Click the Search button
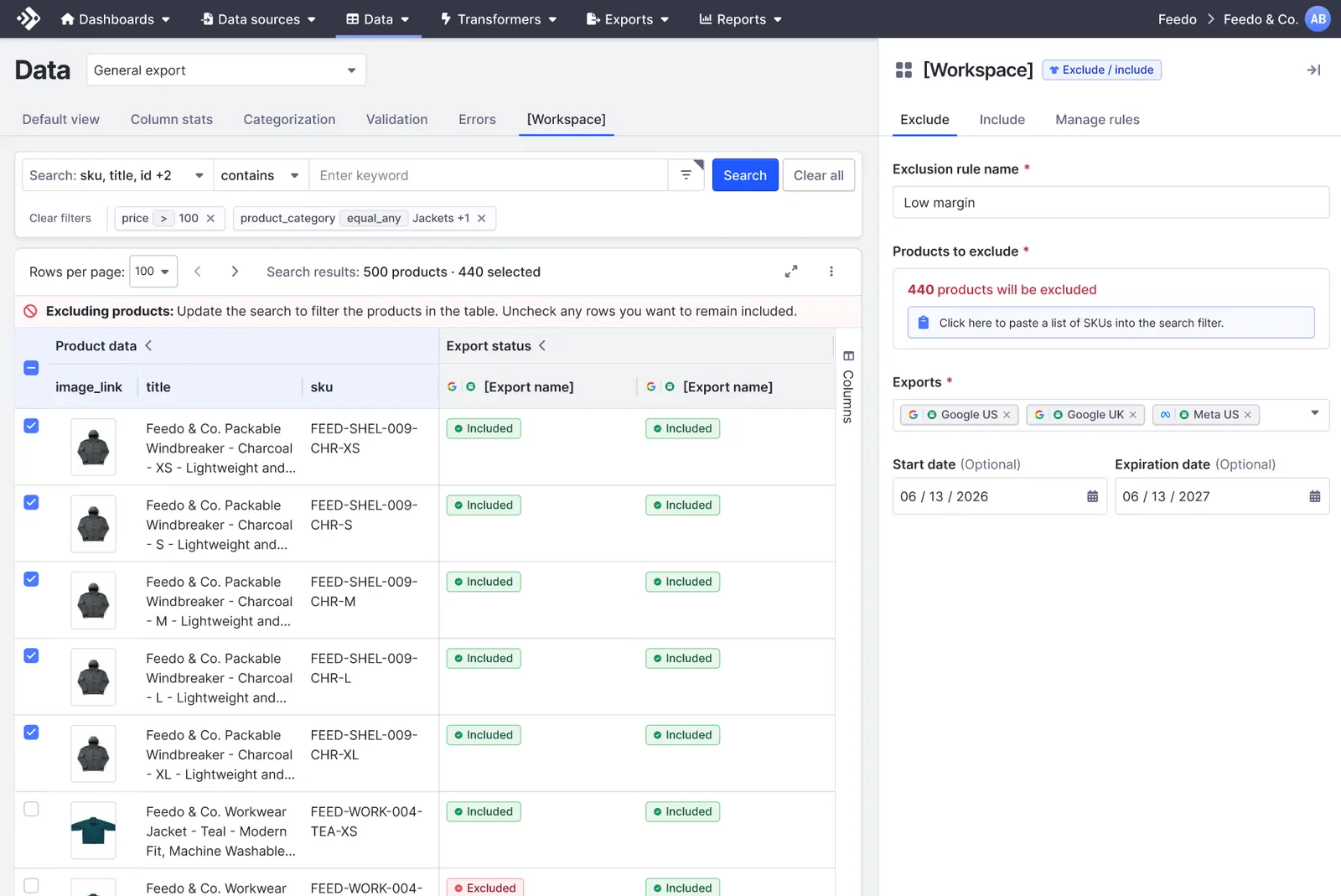This screenshot has width=1341, height=896. tap(745, 175)
